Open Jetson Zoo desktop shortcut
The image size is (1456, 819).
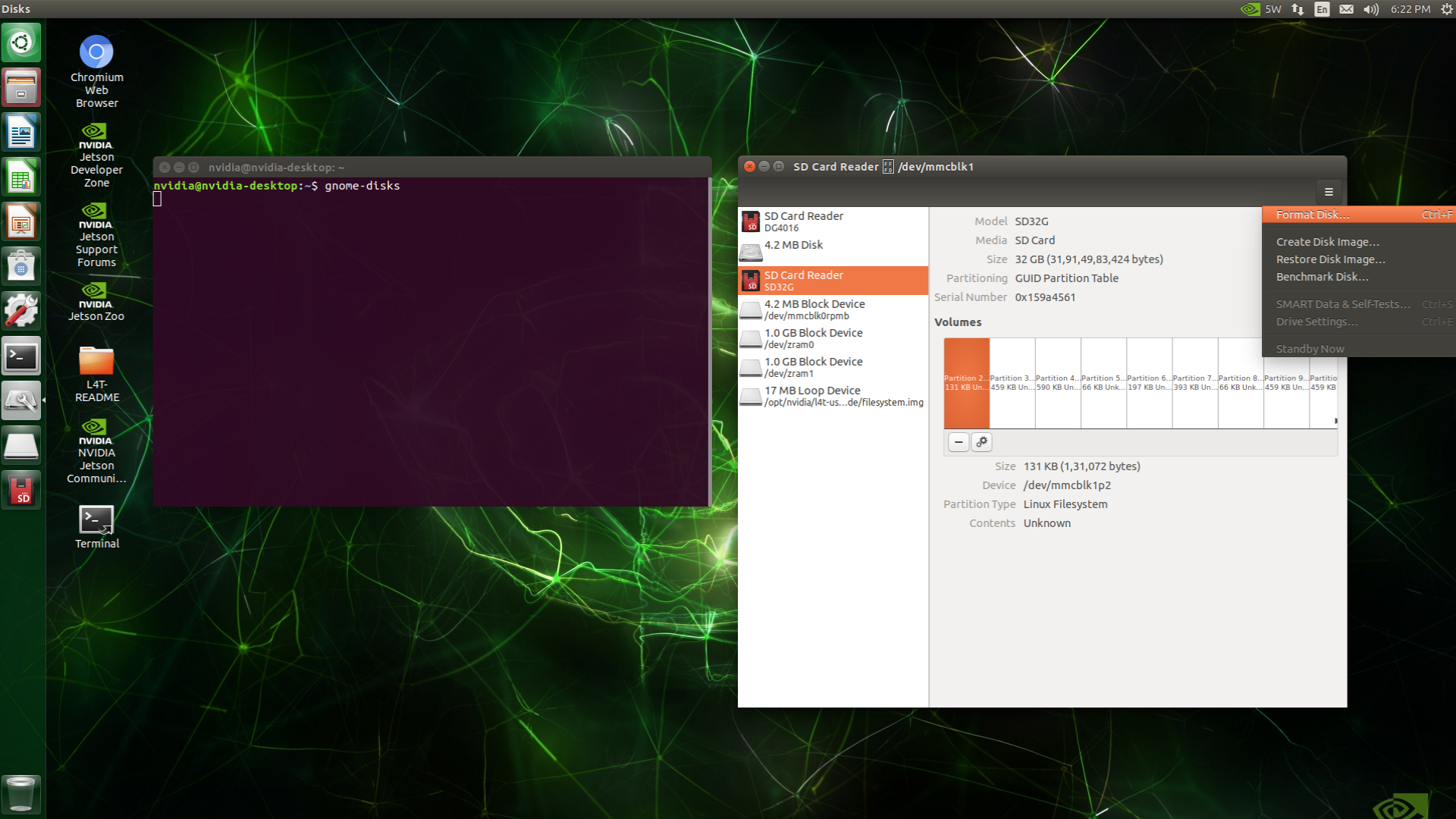[x=96, y=301]
